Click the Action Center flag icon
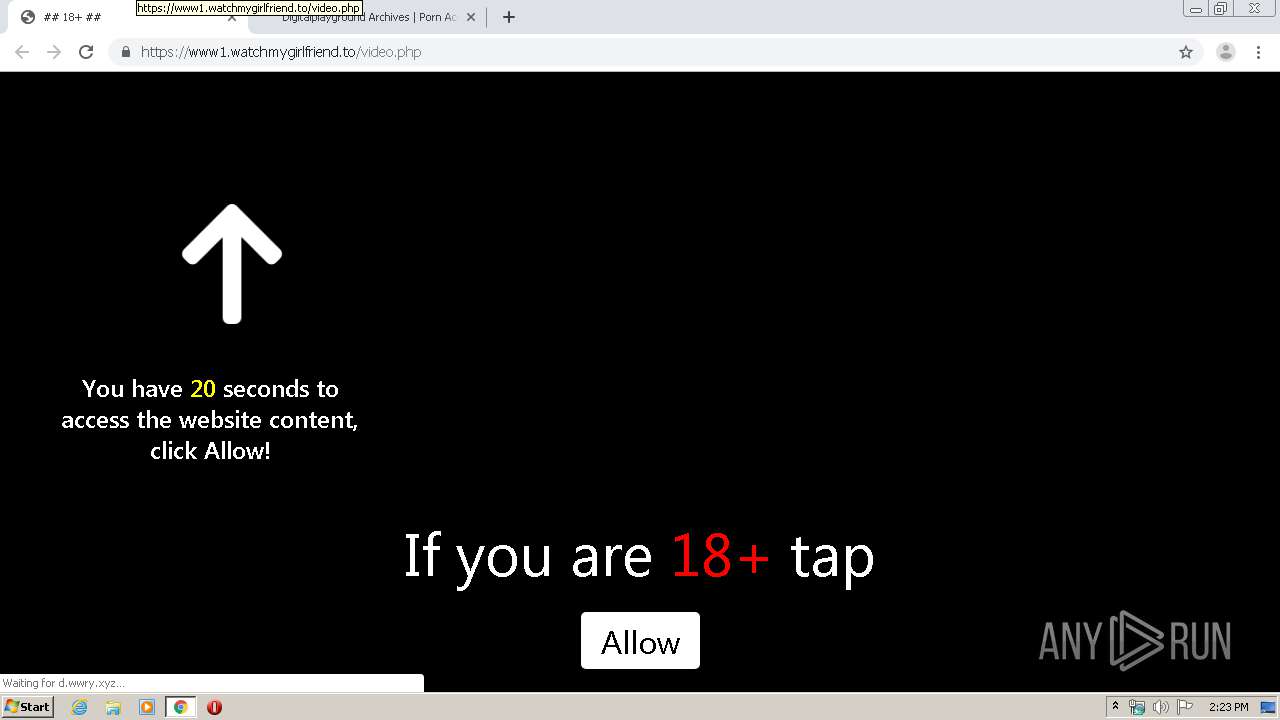Image resolution: width=1280 pixels, height=720 pixels. (1185, 707)
